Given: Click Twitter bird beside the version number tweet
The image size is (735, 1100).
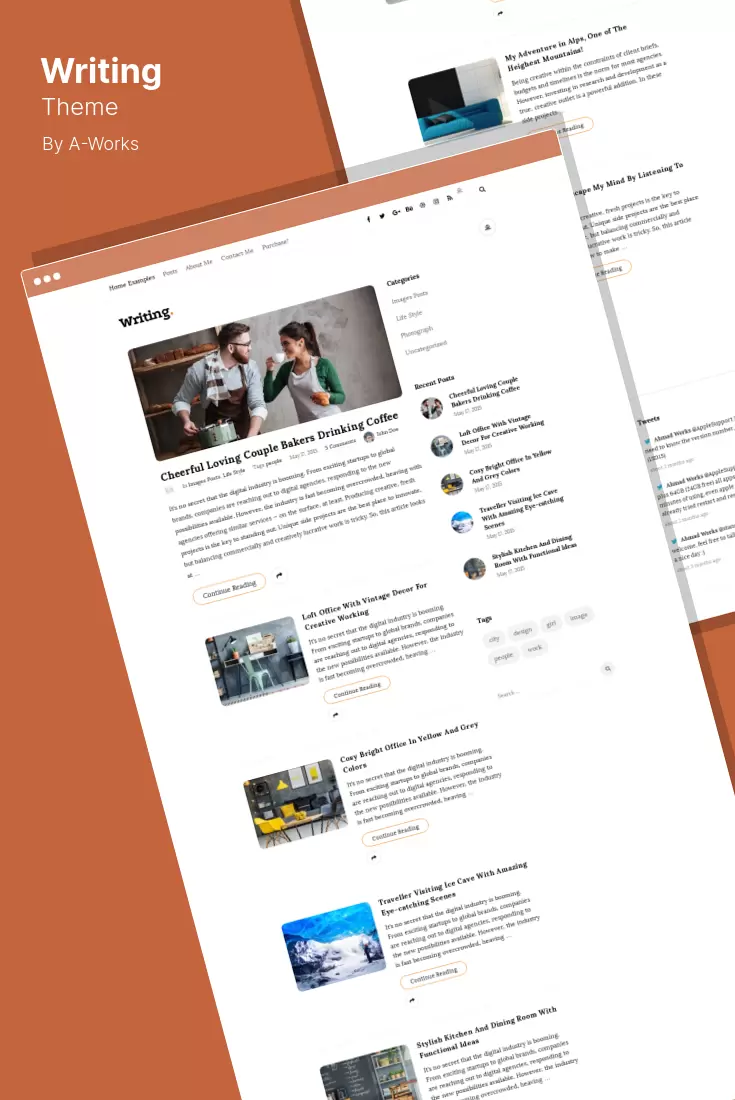Looking at the screenshot, I should click(x=647, y=441).
